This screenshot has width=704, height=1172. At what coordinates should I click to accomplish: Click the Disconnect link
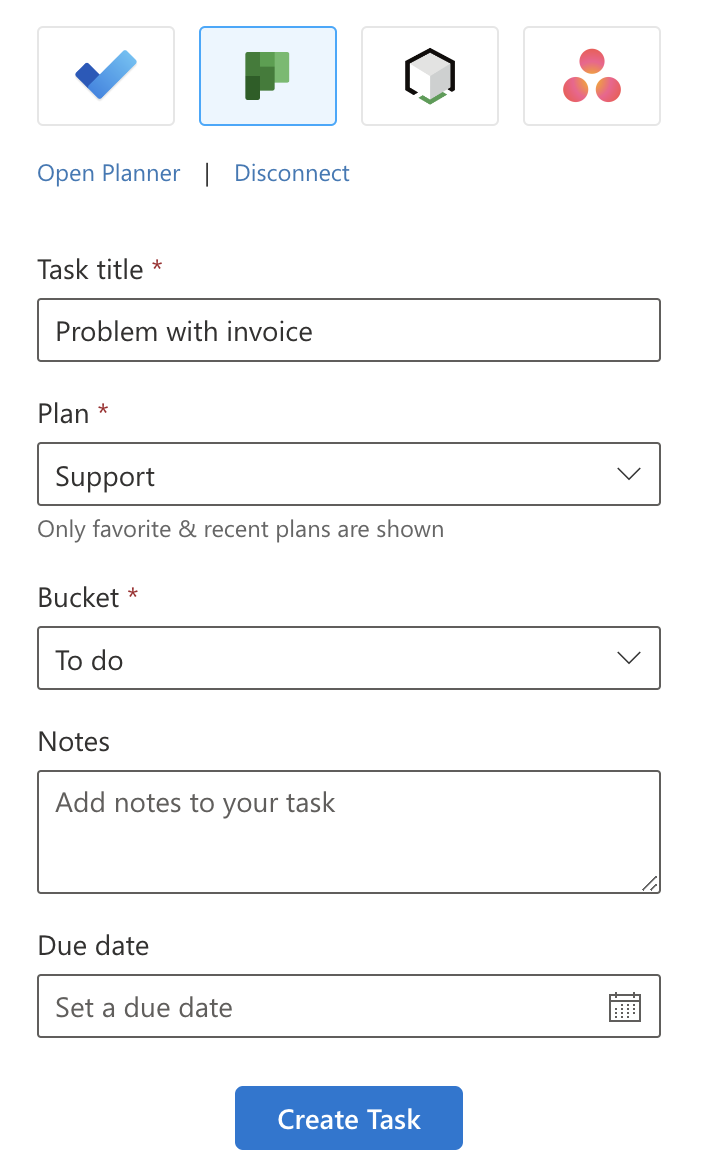click(292, 173)
